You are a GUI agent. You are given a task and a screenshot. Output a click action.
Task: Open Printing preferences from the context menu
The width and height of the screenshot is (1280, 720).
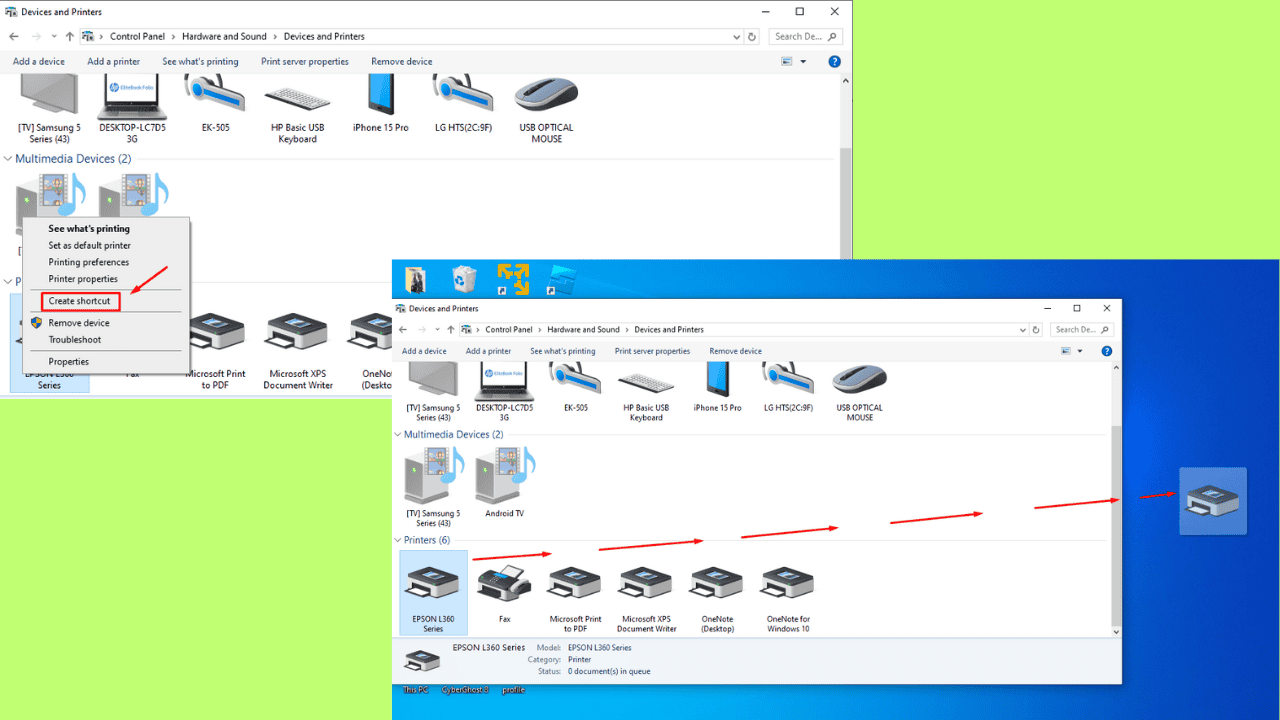point(88,262)
